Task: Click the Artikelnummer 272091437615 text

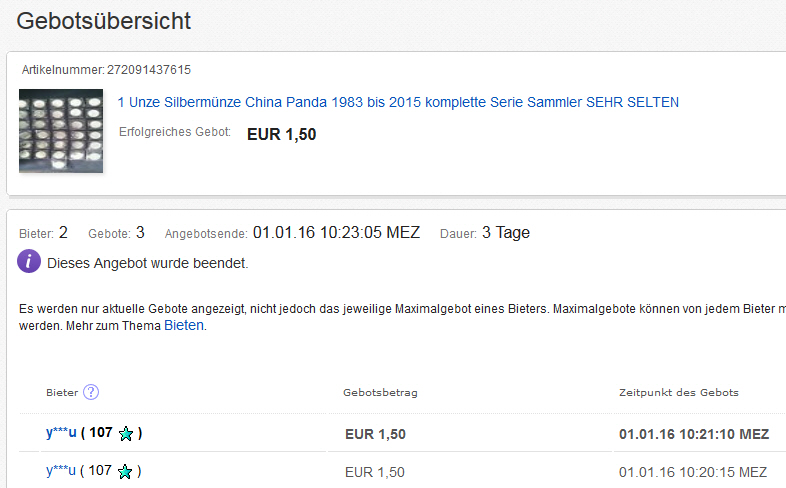Action: [x=148, y=70]
